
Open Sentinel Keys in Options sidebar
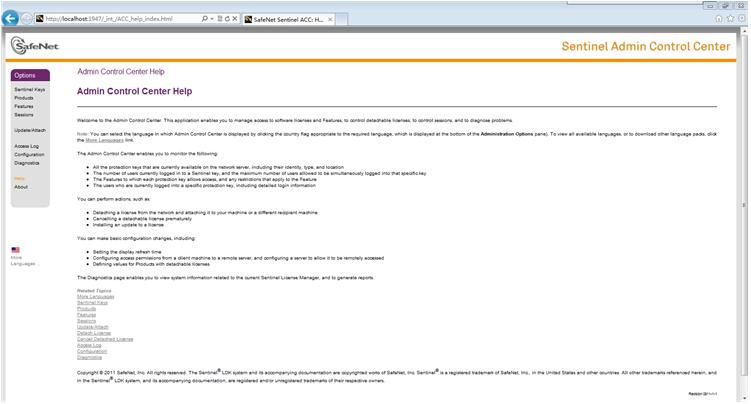29,90
